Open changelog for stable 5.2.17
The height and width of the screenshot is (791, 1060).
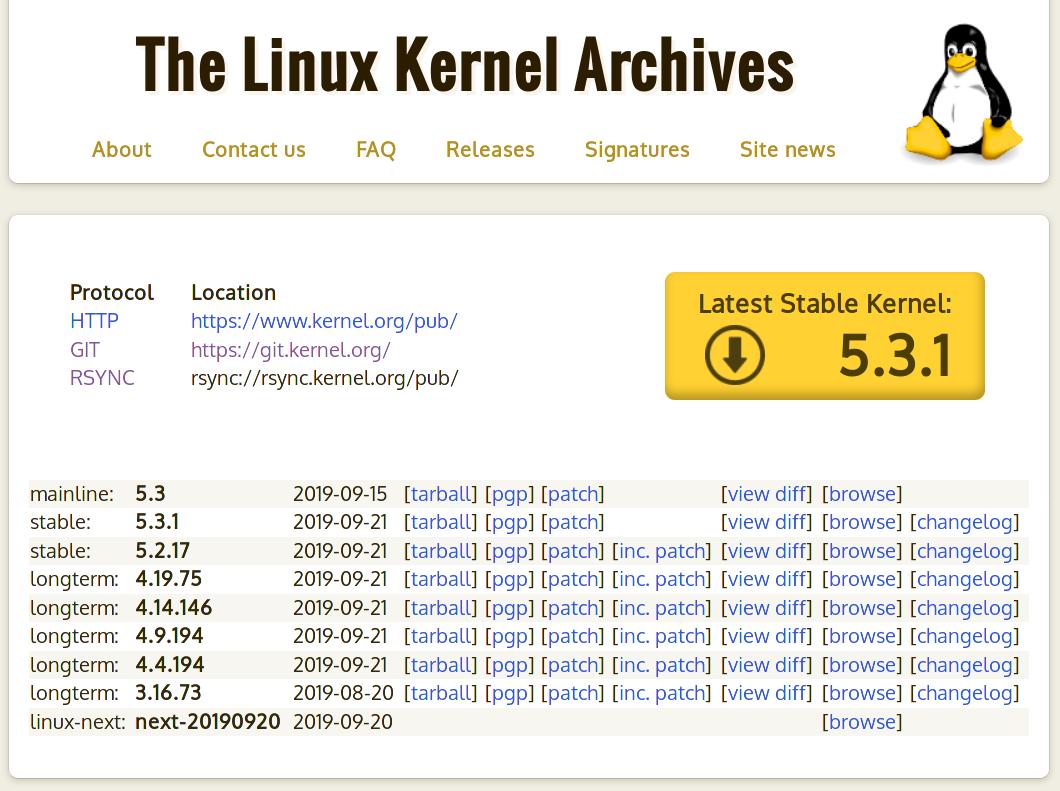coord(965,551)
